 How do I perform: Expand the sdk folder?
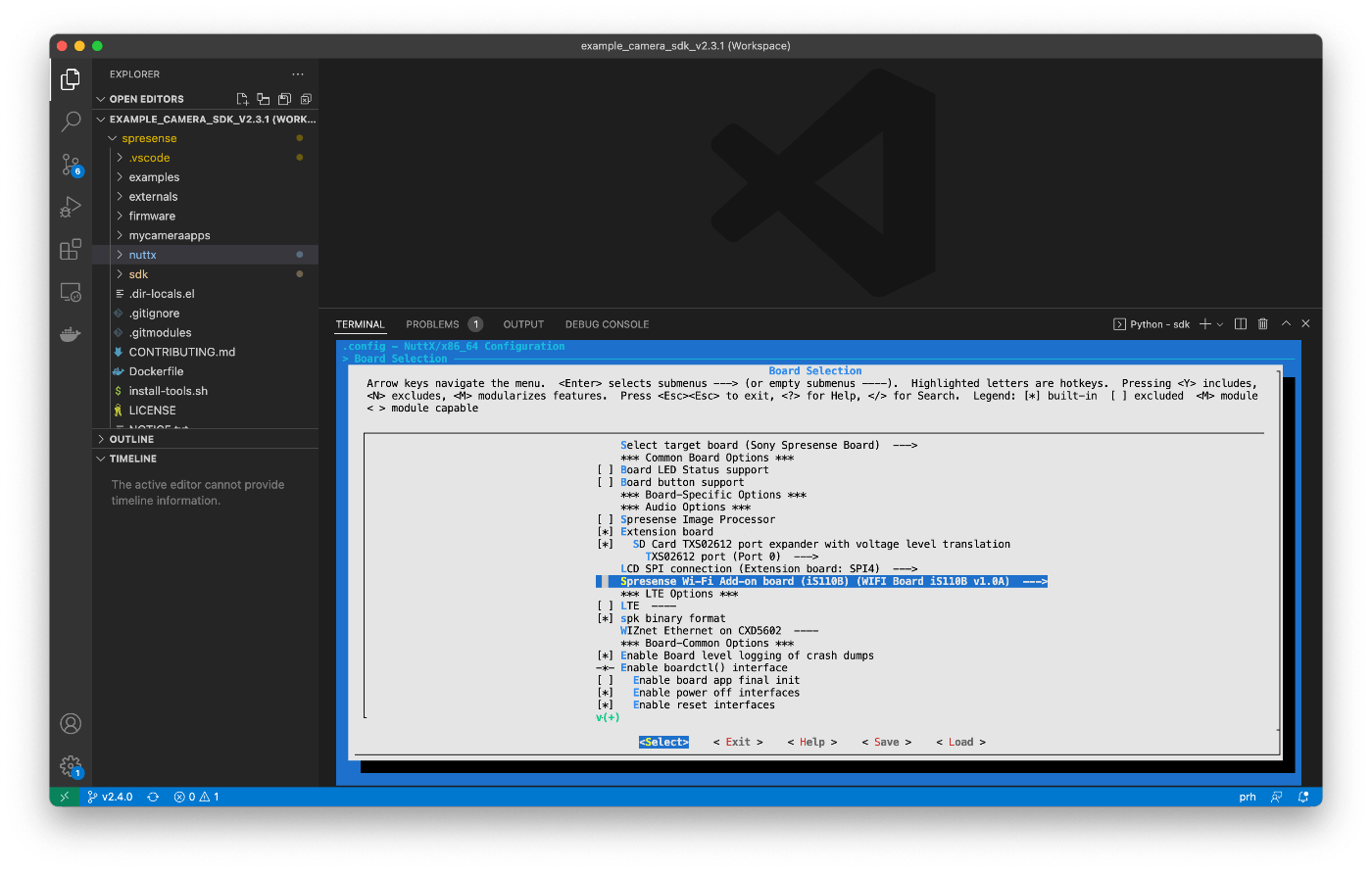point(120,274)
